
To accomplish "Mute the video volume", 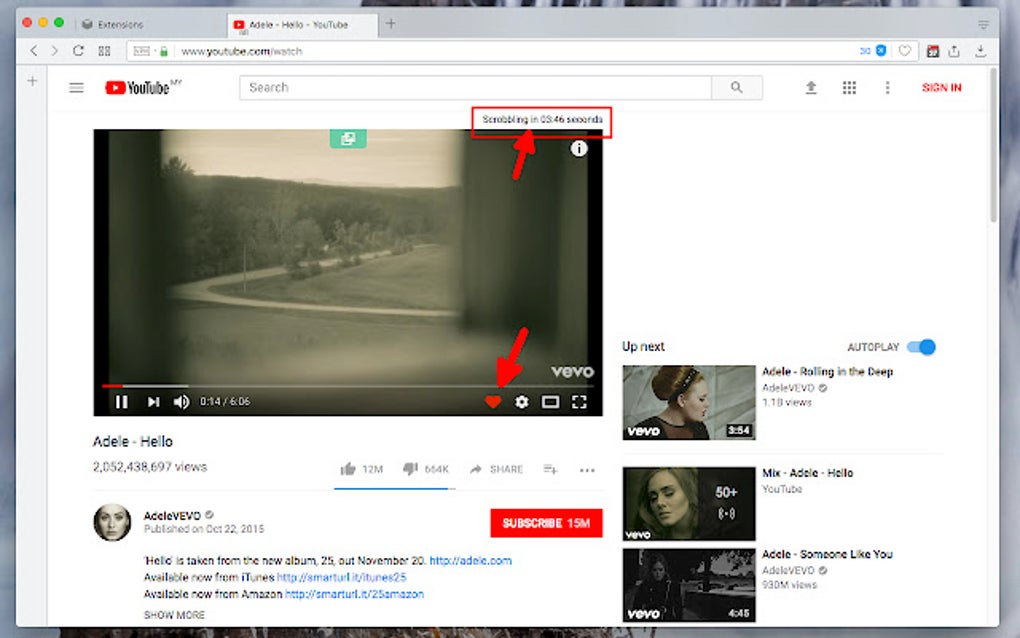I will (x=182, y=401).
